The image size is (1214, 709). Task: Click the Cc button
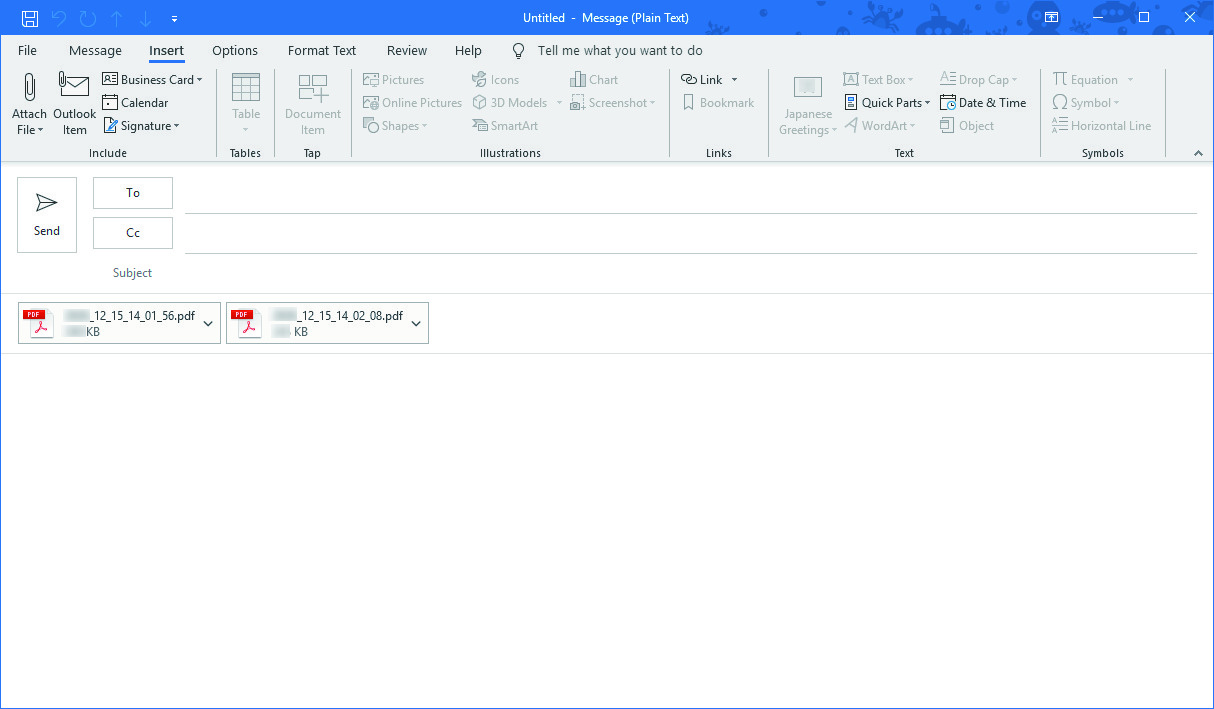133,233
